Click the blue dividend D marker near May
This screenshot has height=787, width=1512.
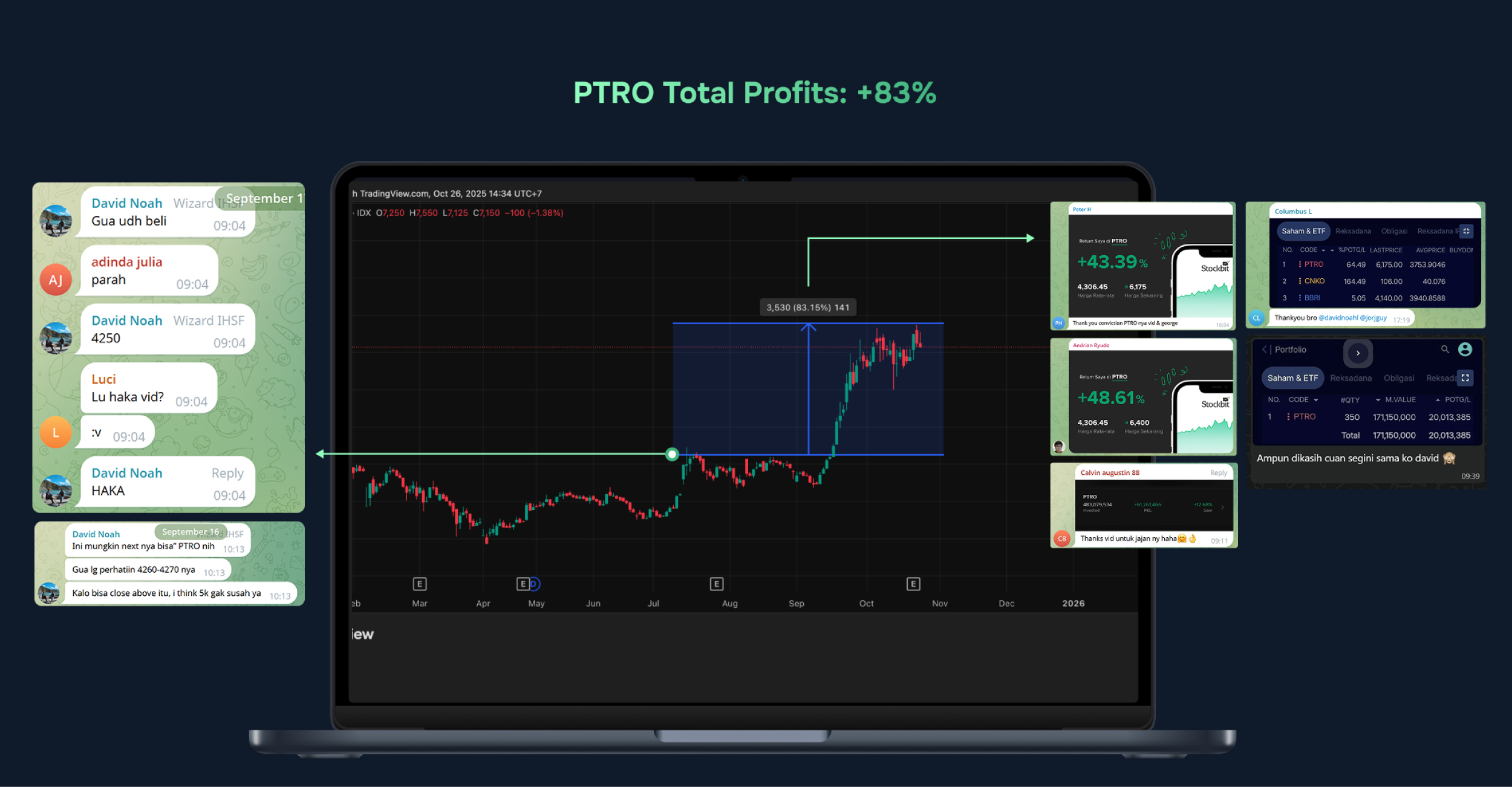[x=534, y=584]
